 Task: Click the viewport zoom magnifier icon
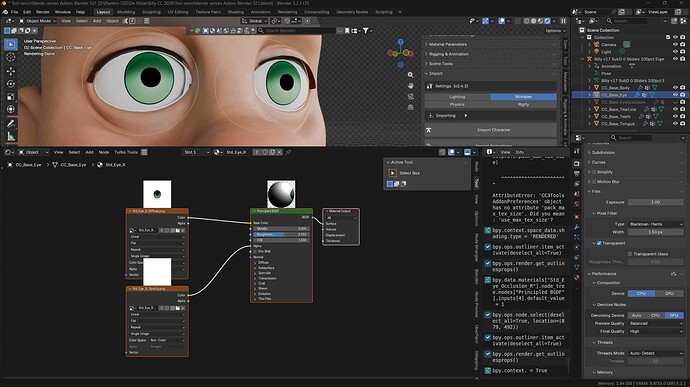[x=411, y=75]
